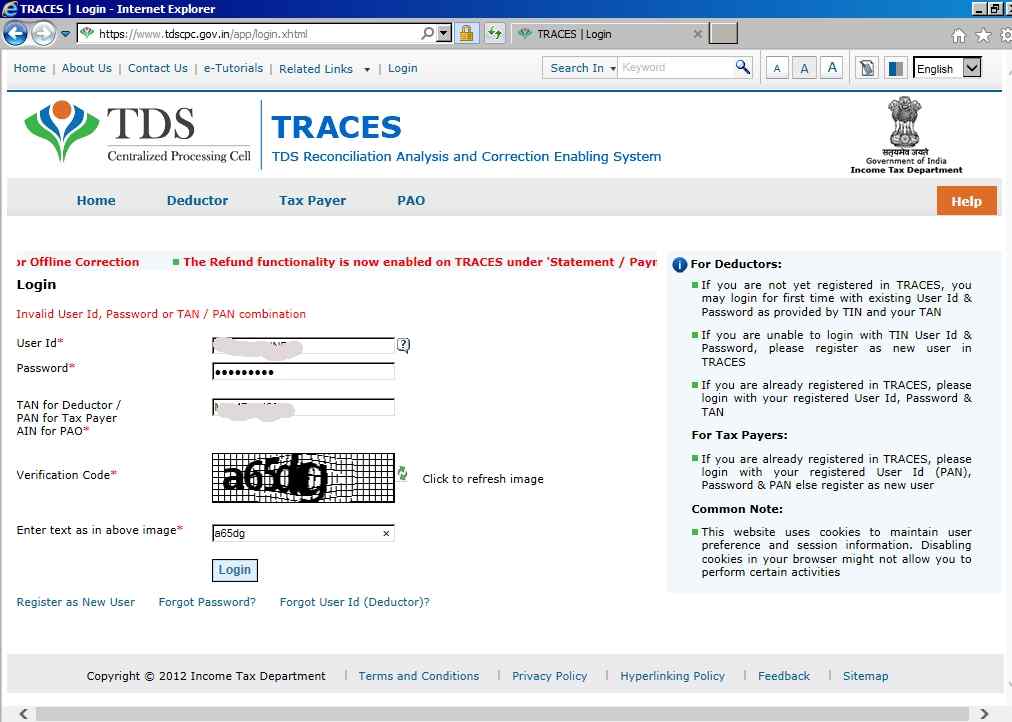The height and width of the screenshot is (722, 1012).
Task: Select the medium font size A button
Action: point(804,68)
